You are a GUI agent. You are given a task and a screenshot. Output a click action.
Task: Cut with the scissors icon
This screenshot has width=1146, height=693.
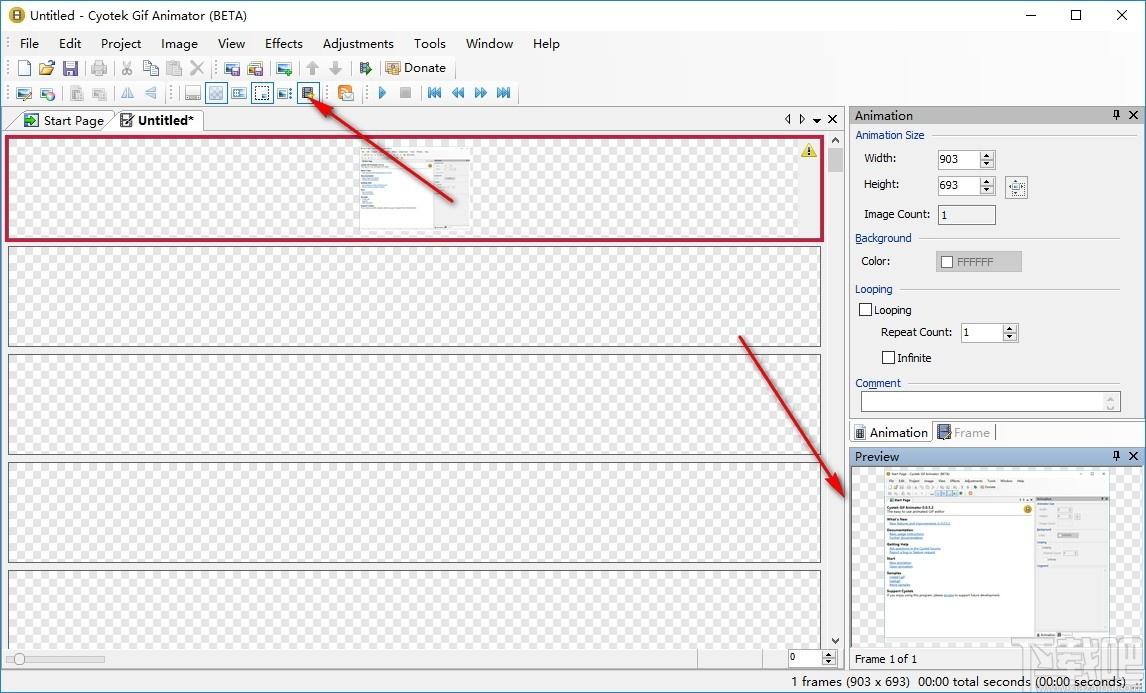coord(127,68)
